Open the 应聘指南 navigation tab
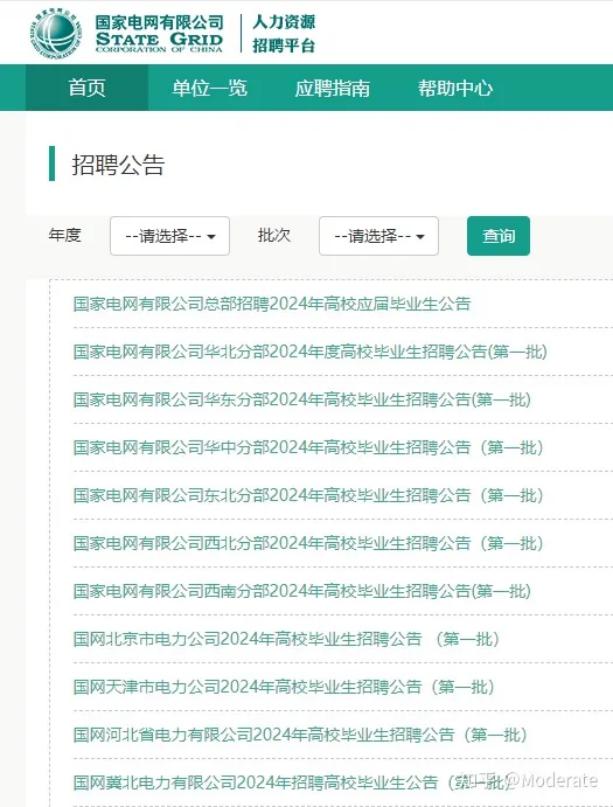Screen dimensions: 613x807 coord(332,88)
